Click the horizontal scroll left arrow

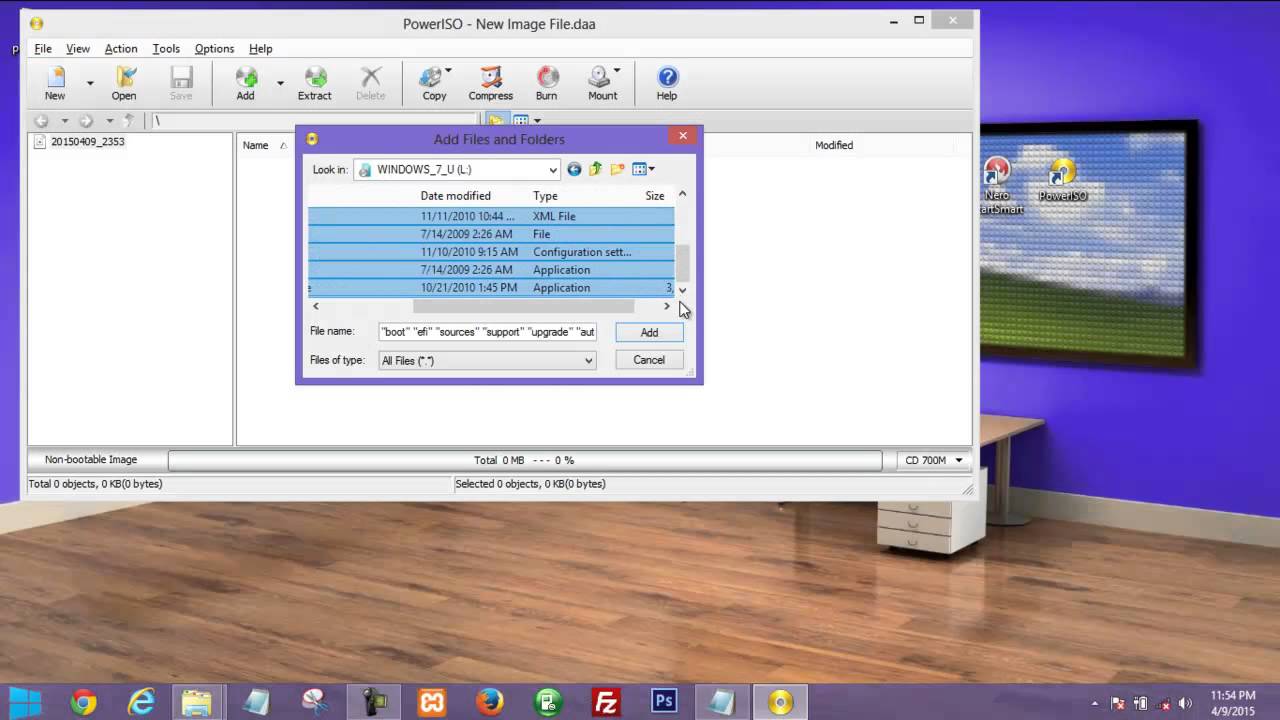pos(316,306)
